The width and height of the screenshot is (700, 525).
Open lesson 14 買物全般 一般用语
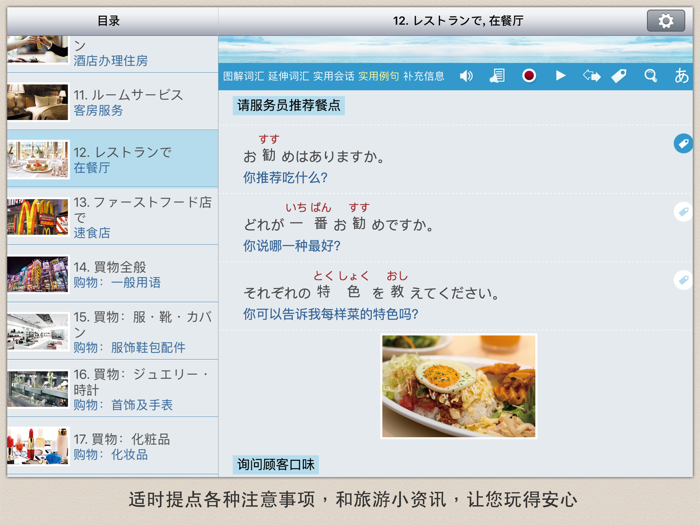[x=112, y=274]
